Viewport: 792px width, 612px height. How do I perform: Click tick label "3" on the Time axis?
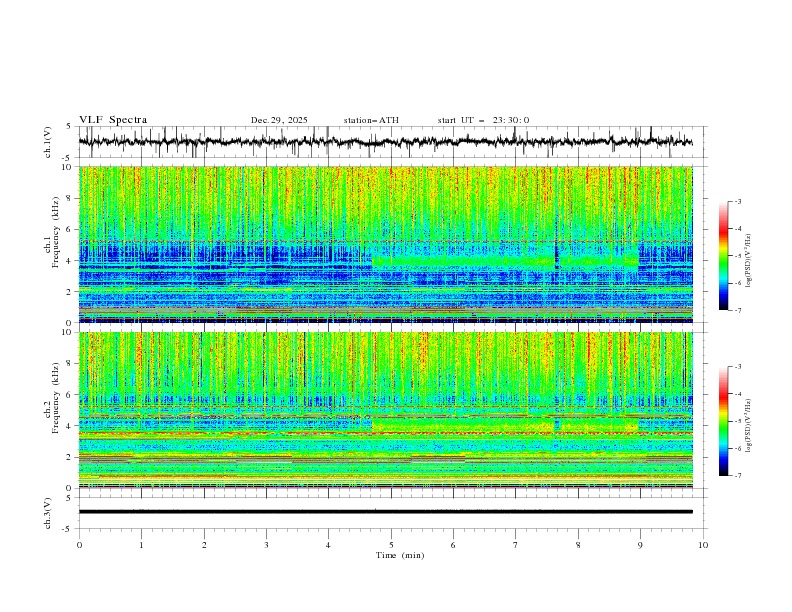266,545
